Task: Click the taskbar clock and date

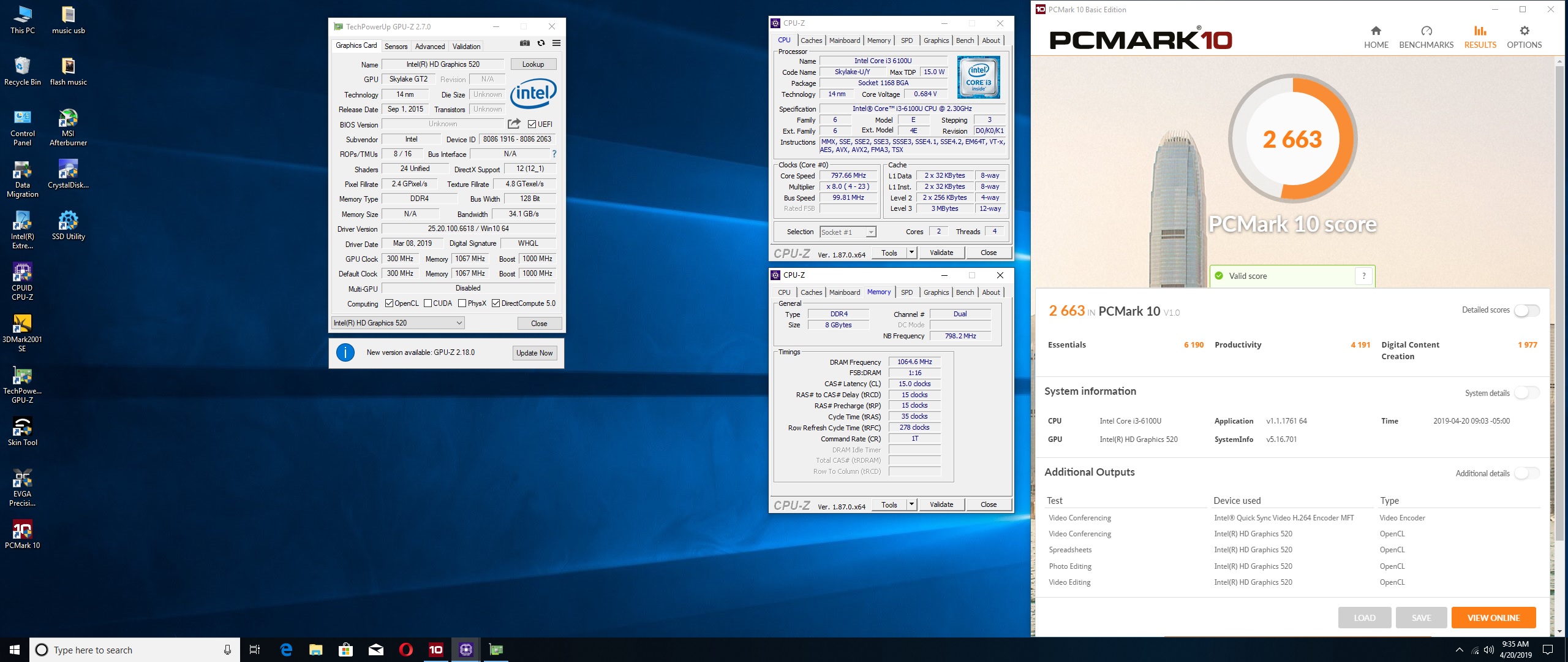Action: pos(1515,650)
